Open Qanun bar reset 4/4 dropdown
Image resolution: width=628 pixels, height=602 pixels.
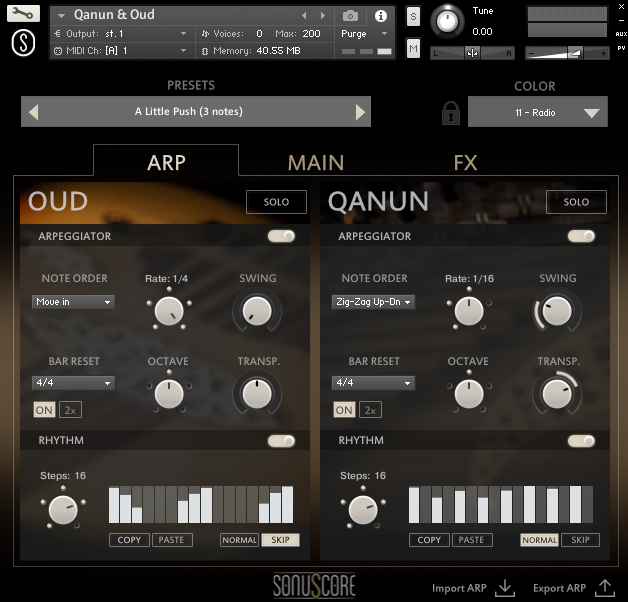pos(373,383)
